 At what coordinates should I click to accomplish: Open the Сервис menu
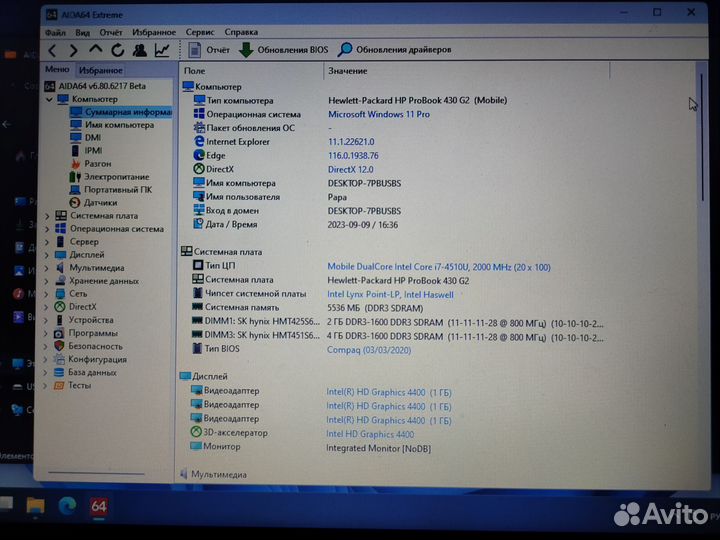(200, 32)
